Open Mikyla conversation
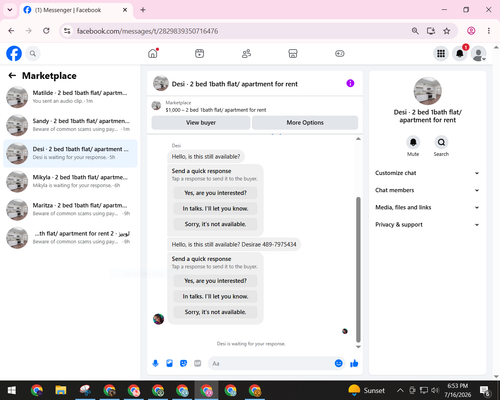The width and height of the screenshot is (500, 400). click(x=70, y=181)
